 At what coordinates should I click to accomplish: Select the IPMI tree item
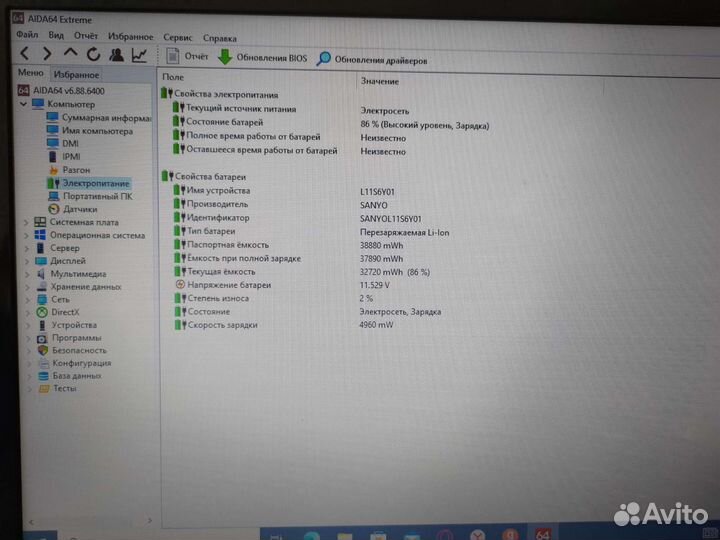[x=64, y=157]
